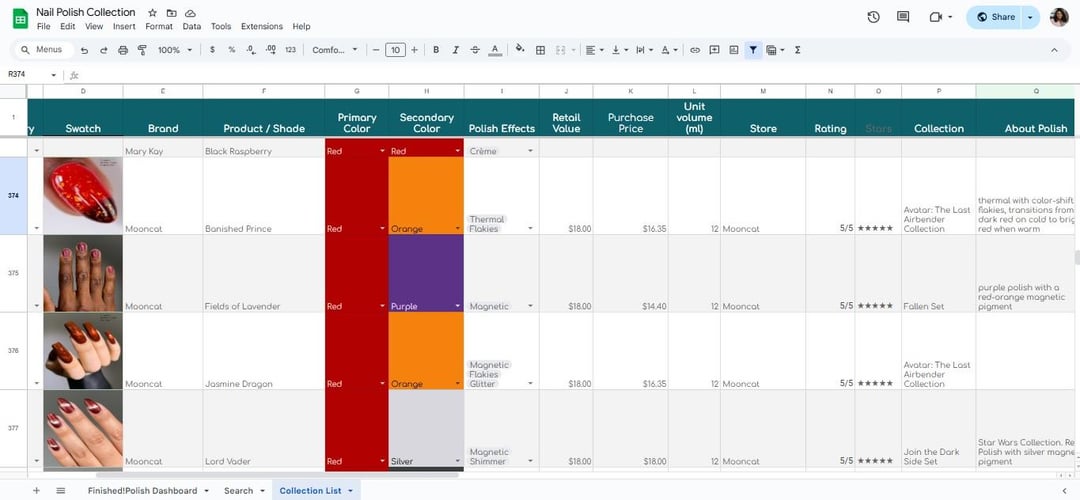The height and width of the screenshot is (500, 1080).
Task: Click the insert link icon
Action: [695, 50]
